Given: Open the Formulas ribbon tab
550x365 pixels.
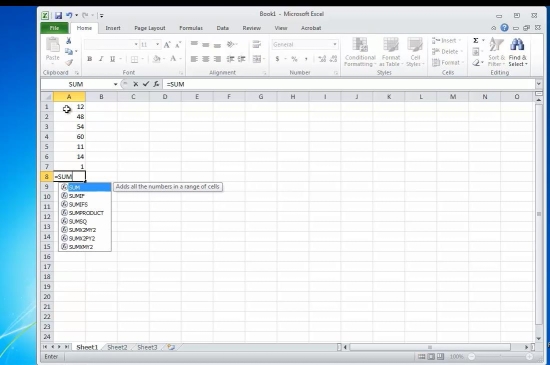Looking at the screenshot, I should click(x=191, y=28).
